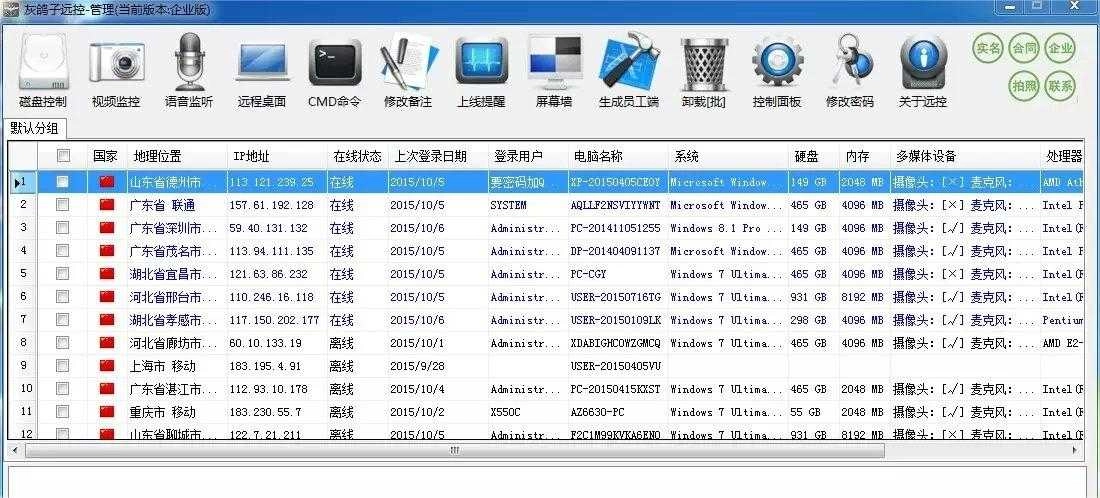Open the 磁盘控制 disk control tool
The height and width of the screenshot is (498, 1100).
pyautogui.click(x=42, y=65)
